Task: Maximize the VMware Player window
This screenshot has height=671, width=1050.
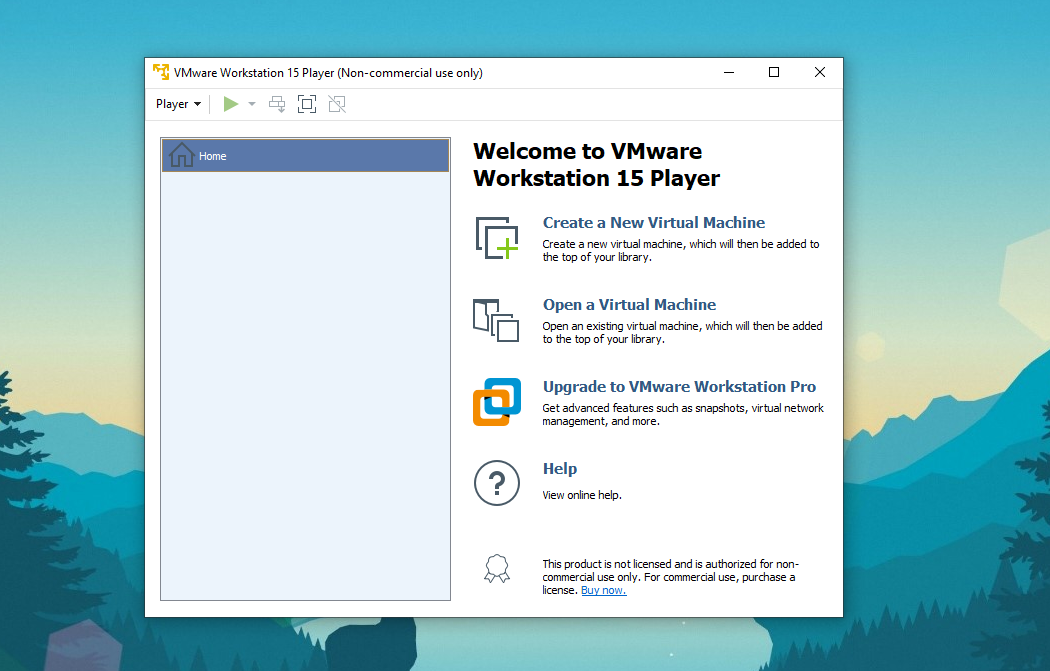Action: coord(773,72)
